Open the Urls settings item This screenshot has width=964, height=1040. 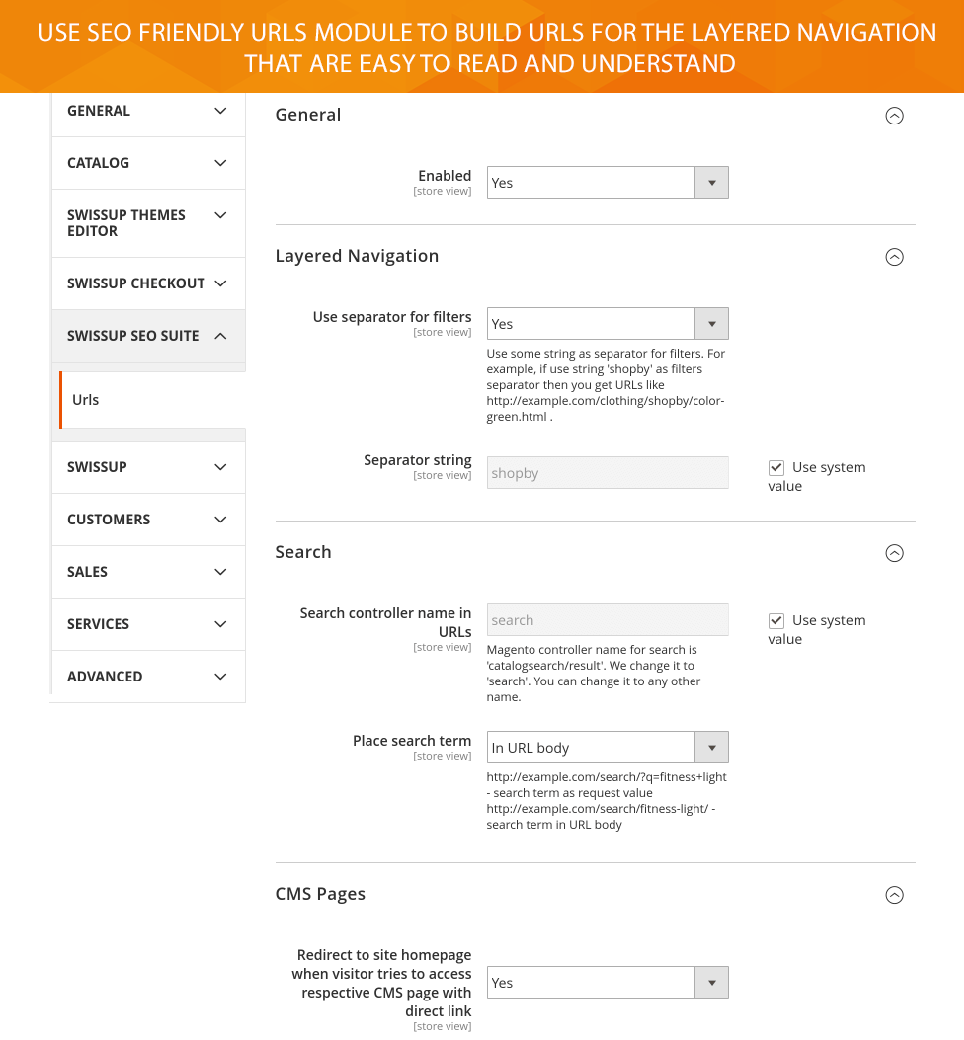click(x=153, y=400)
